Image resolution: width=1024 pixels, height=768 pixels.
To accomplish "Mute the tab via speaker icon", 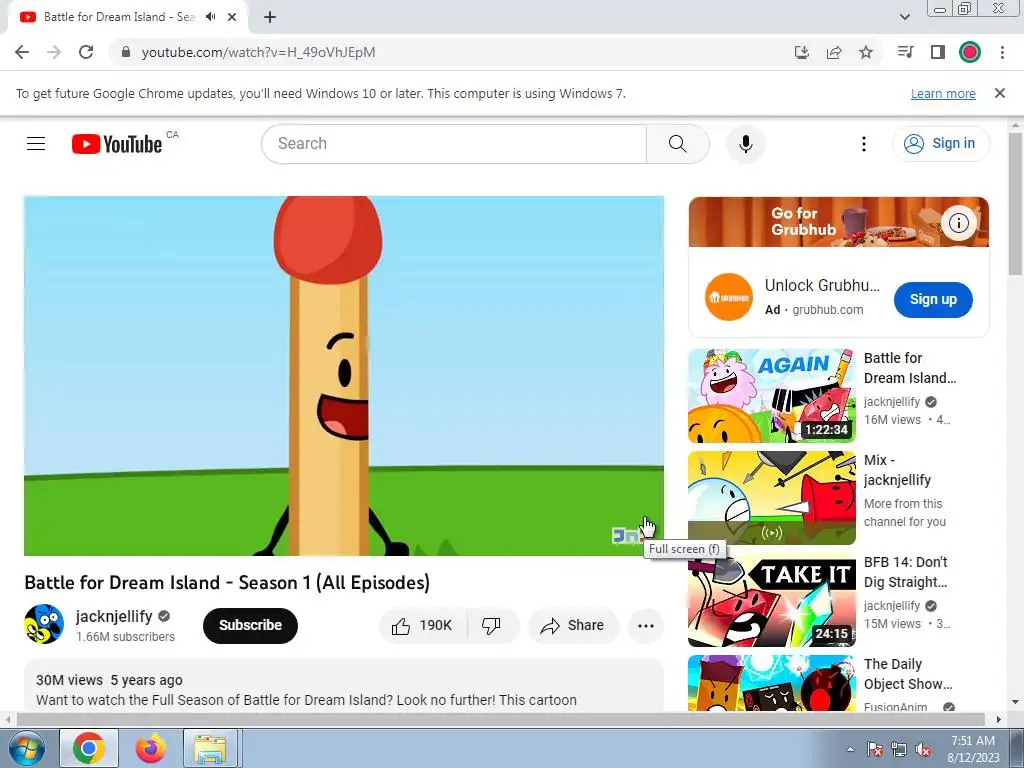I will tap(211, 17).
